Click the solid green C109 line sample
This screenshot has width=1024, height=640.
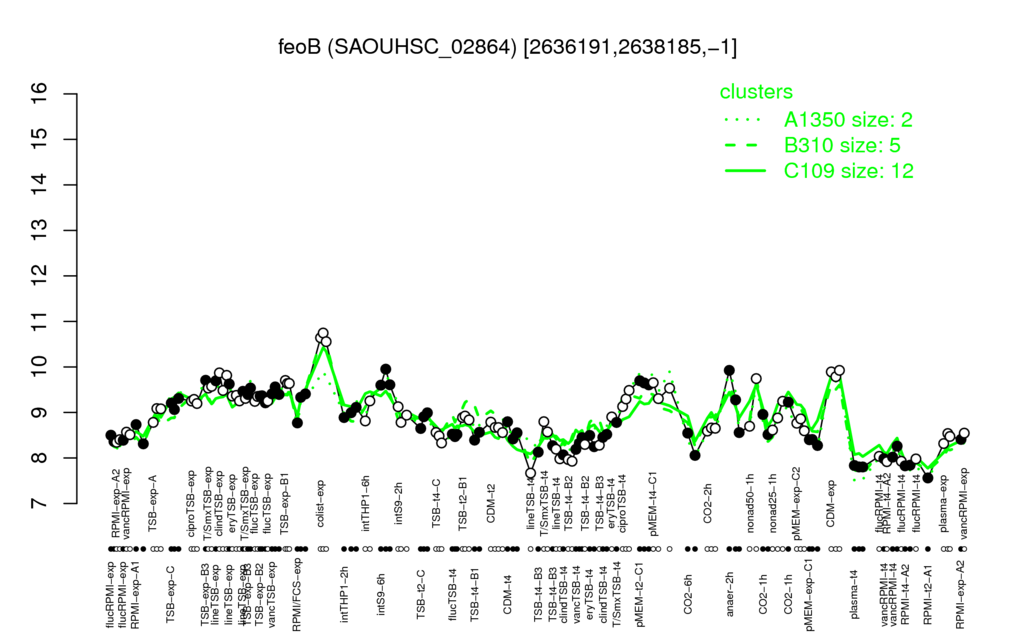tap(745, 170)
